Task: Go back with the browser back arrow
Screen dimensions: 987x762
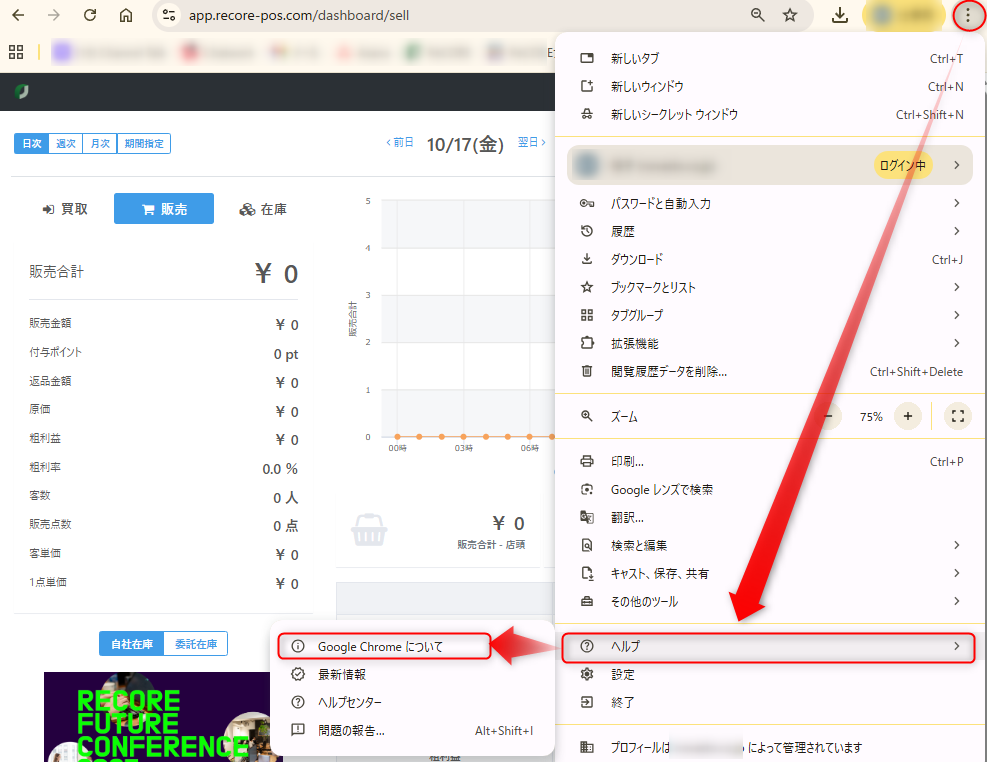Action: pyautogui.click(x=18, y=15)
